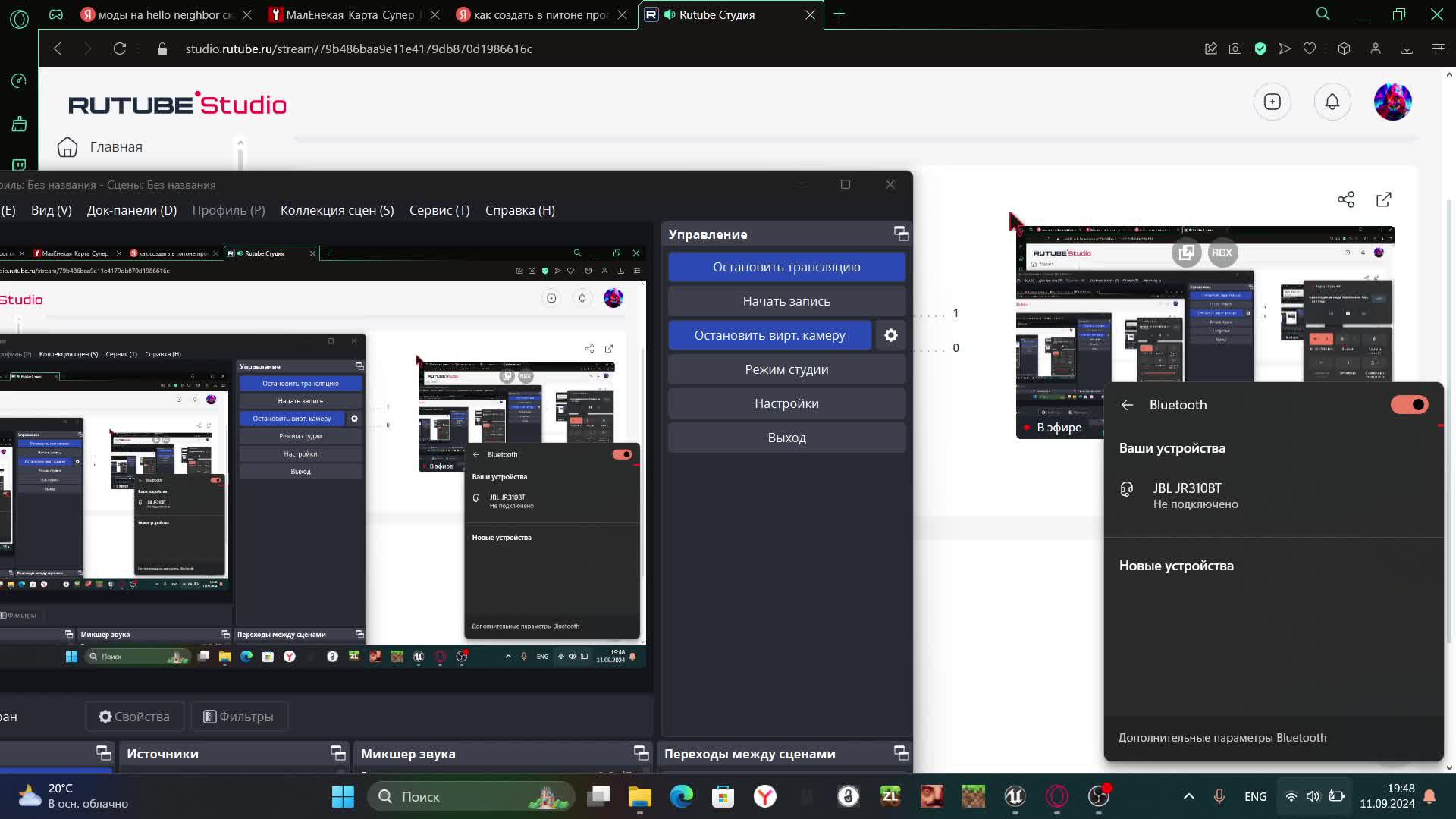
Task: Open Unreal Engine from taskbar
Action: pyautogui.click(x=1015, y=796)
